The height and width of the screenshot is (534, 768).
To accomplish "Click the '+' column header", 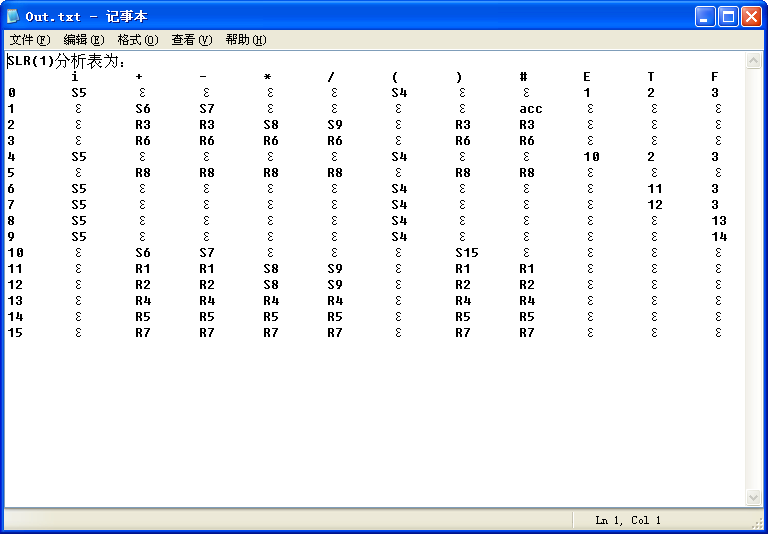I will [139, 77].
